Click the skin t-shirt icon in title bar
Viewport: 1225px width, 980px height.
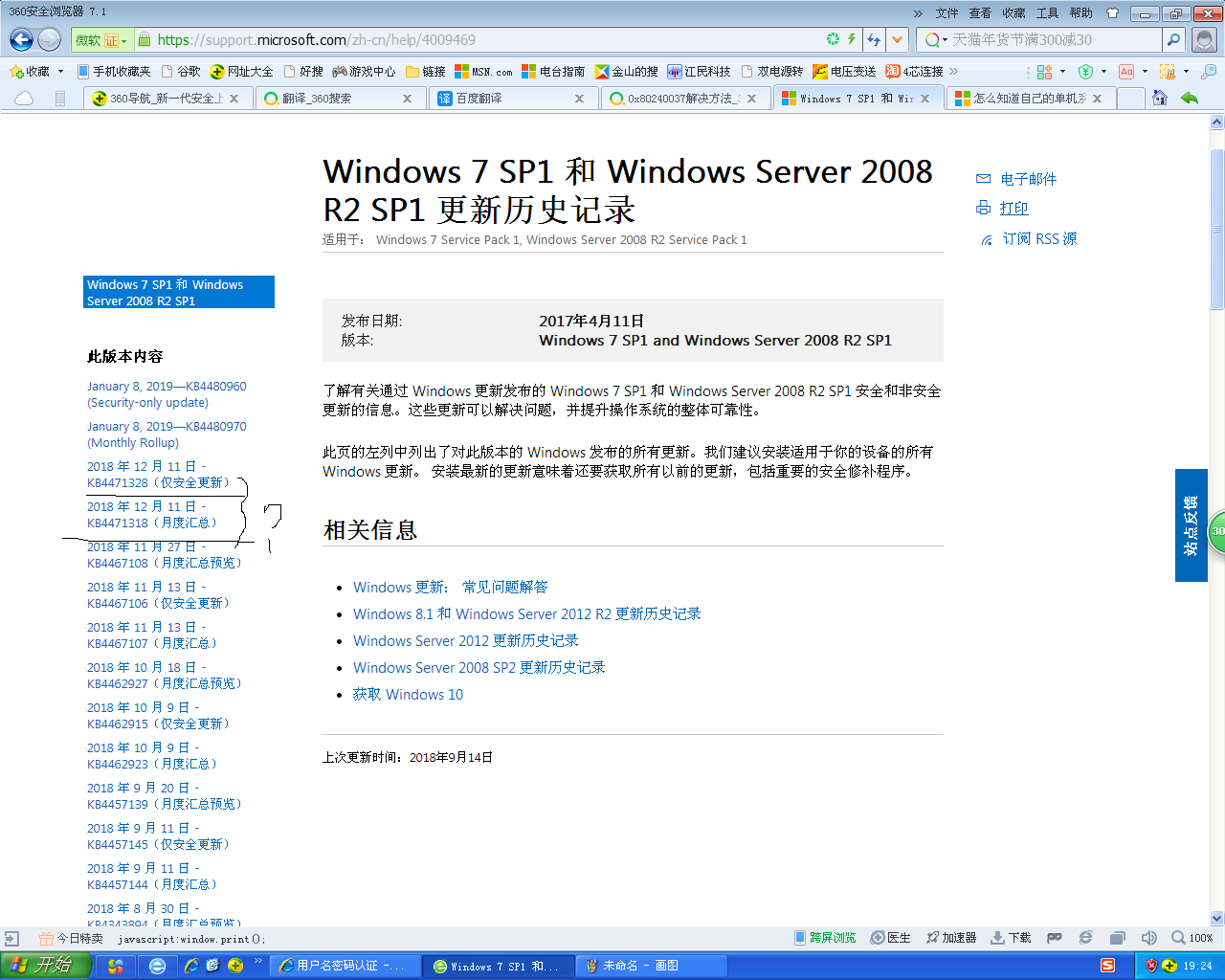coord(1112,13)
